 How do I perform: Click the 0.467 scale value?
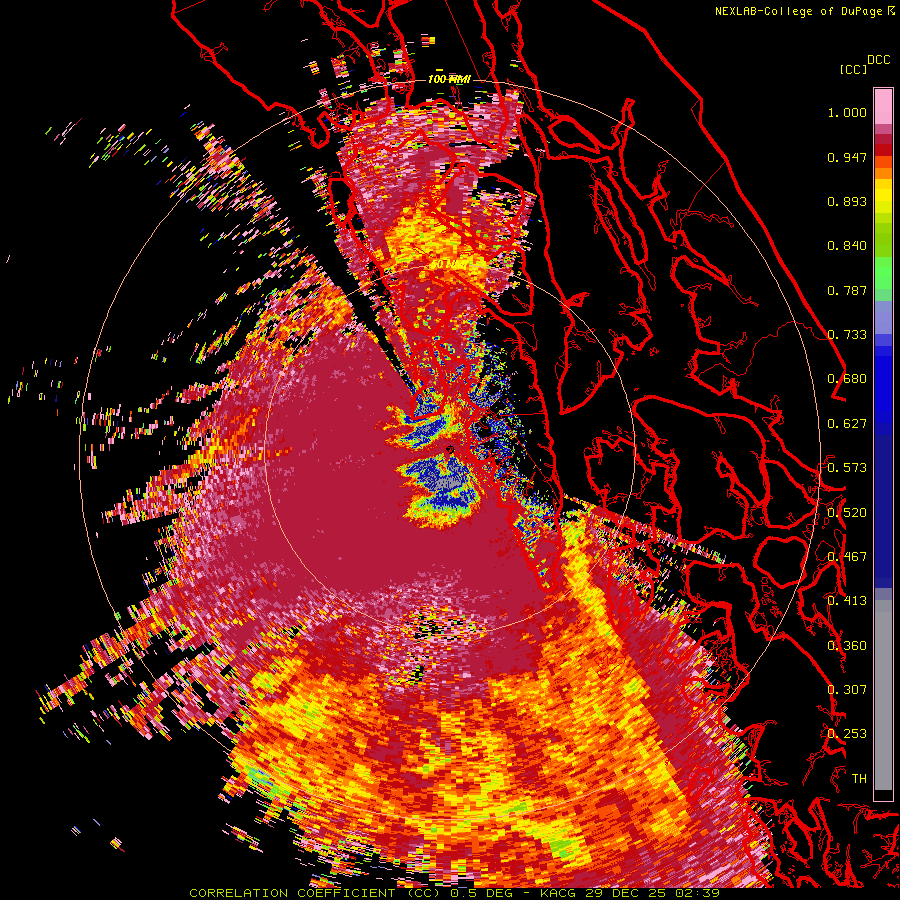[847, 557]
